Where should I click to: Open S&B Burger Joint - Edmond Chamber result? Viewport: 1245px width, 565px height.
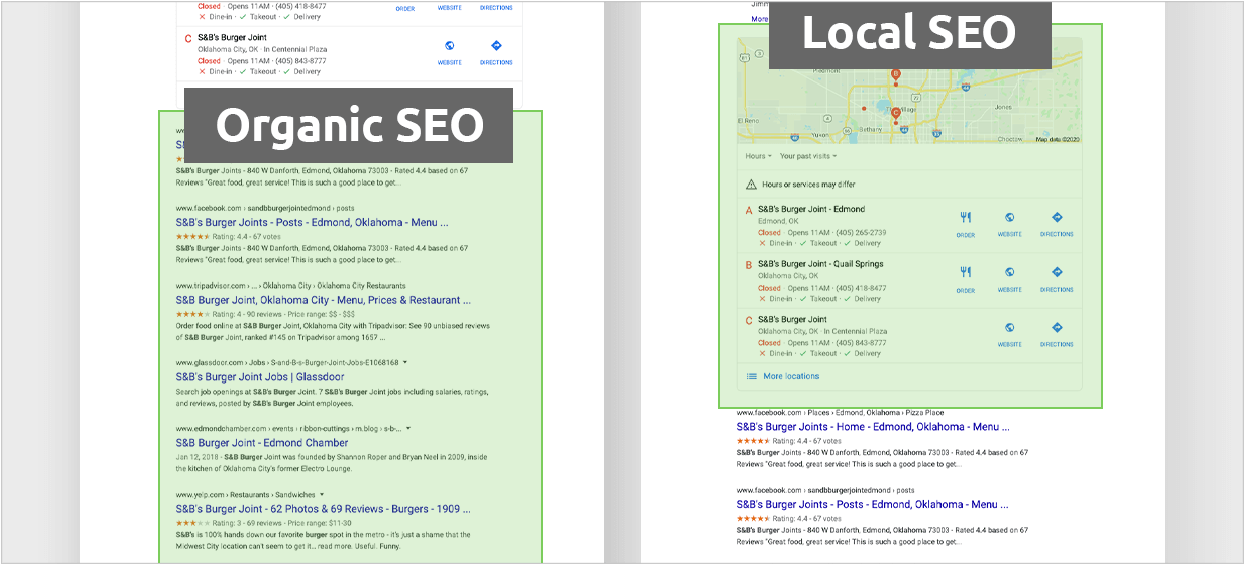coord(262,443)
